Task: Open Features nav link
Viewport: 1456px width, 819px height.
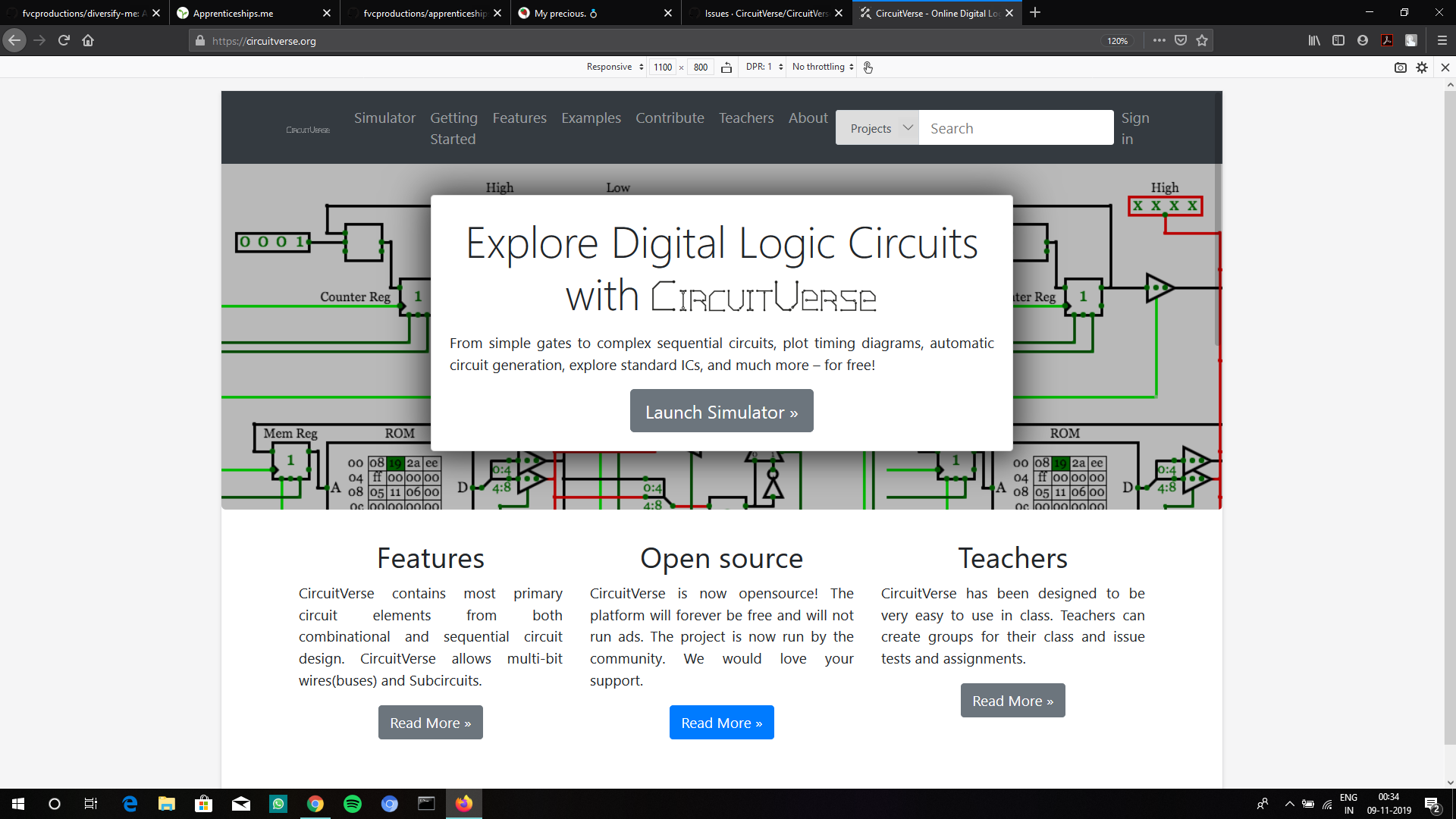Action: 519,118
